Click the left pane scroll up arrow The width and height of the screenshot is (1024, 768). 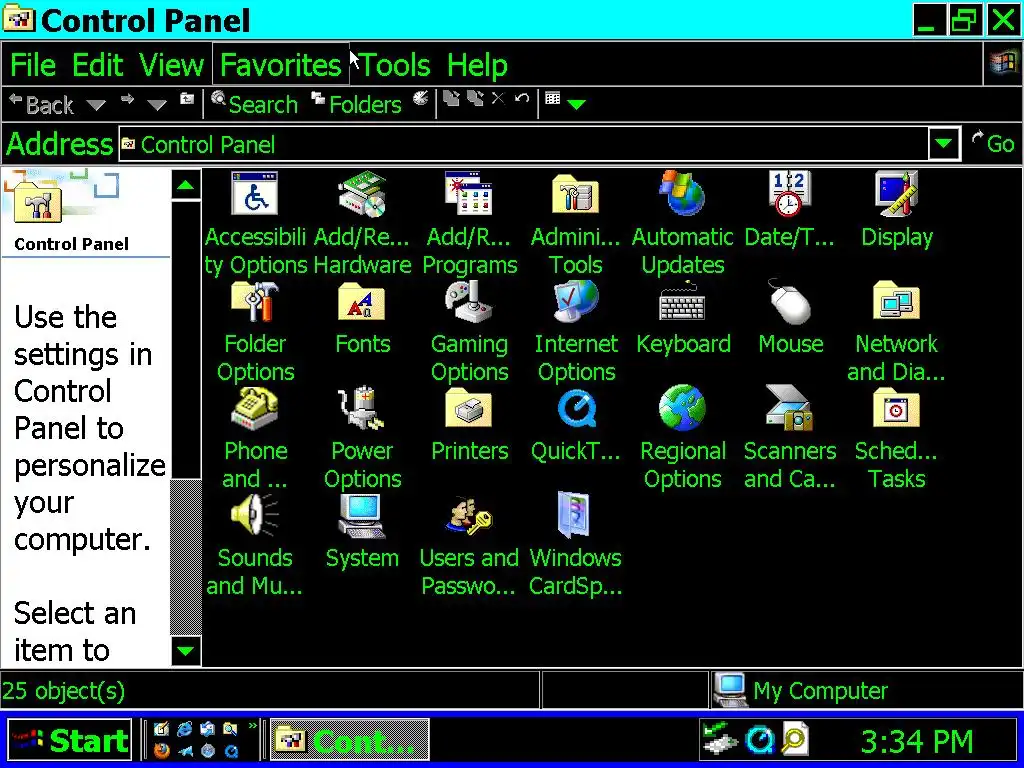pos(186,185)
